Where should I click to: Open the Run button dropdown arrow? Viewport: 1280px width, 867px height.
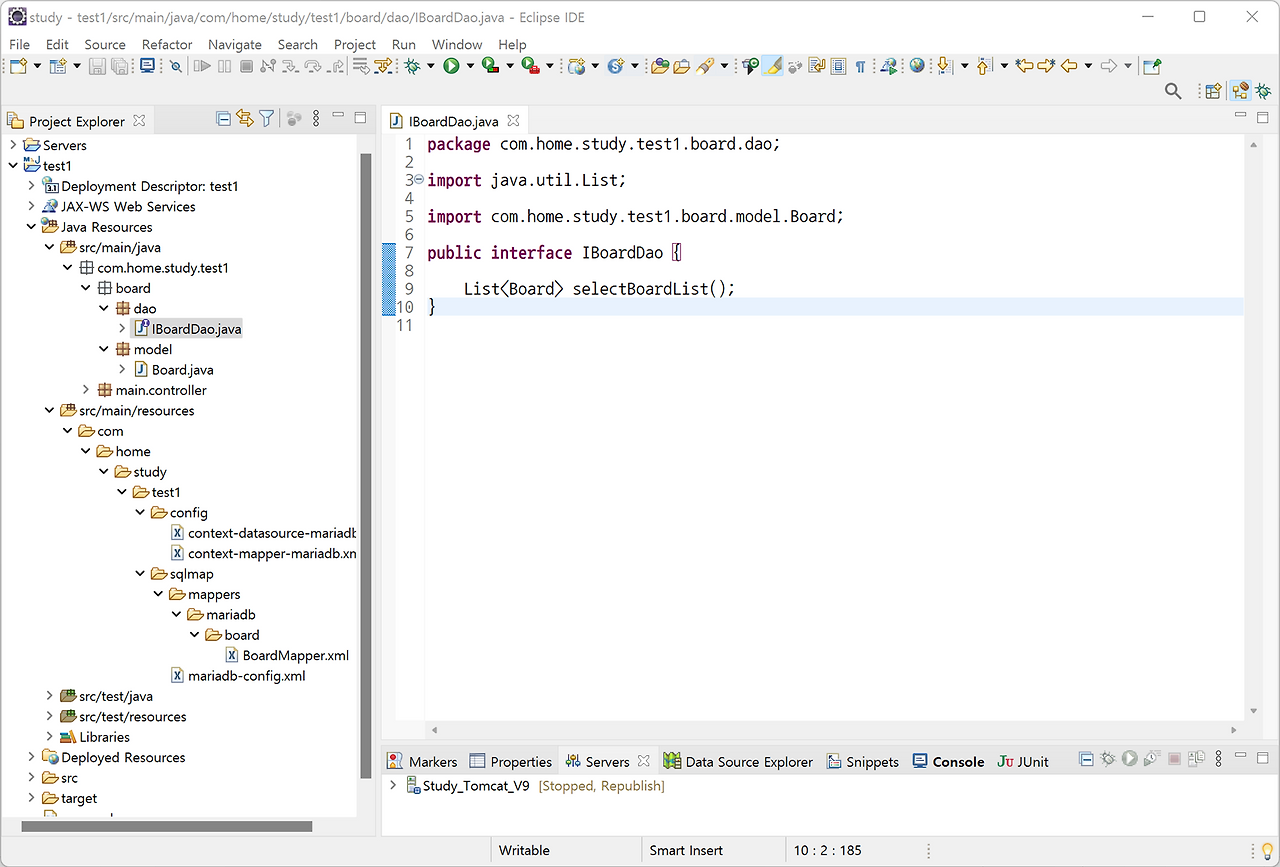(x=469, y=66)
